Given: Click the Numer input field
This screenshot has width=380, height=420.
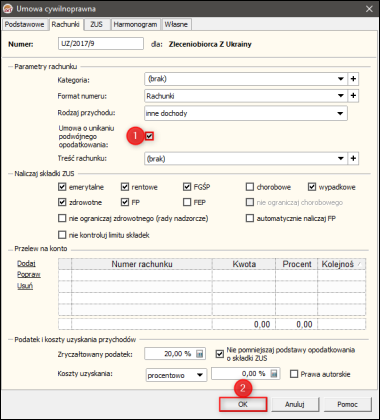Looking at the screenshot, I should pyautogui.click(x=101, y=44).
